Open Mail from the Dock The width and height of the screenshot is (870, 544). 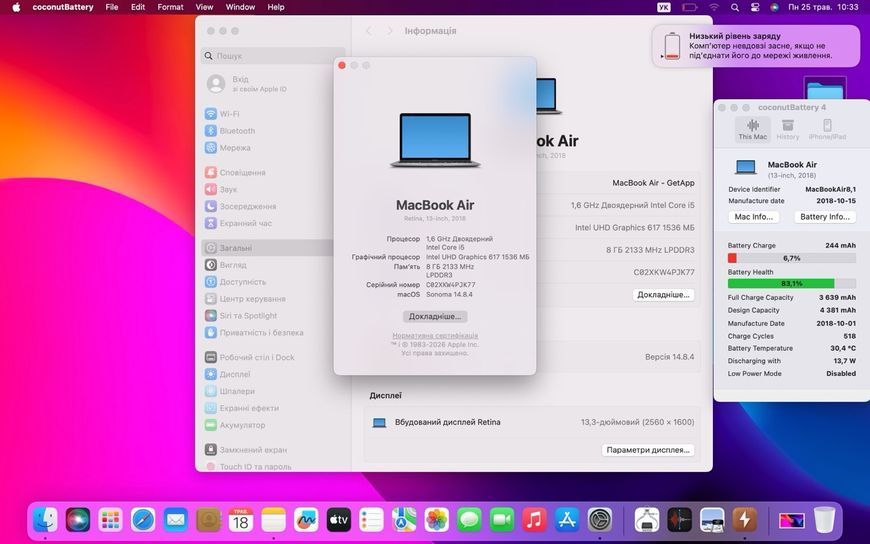[176, 520]
